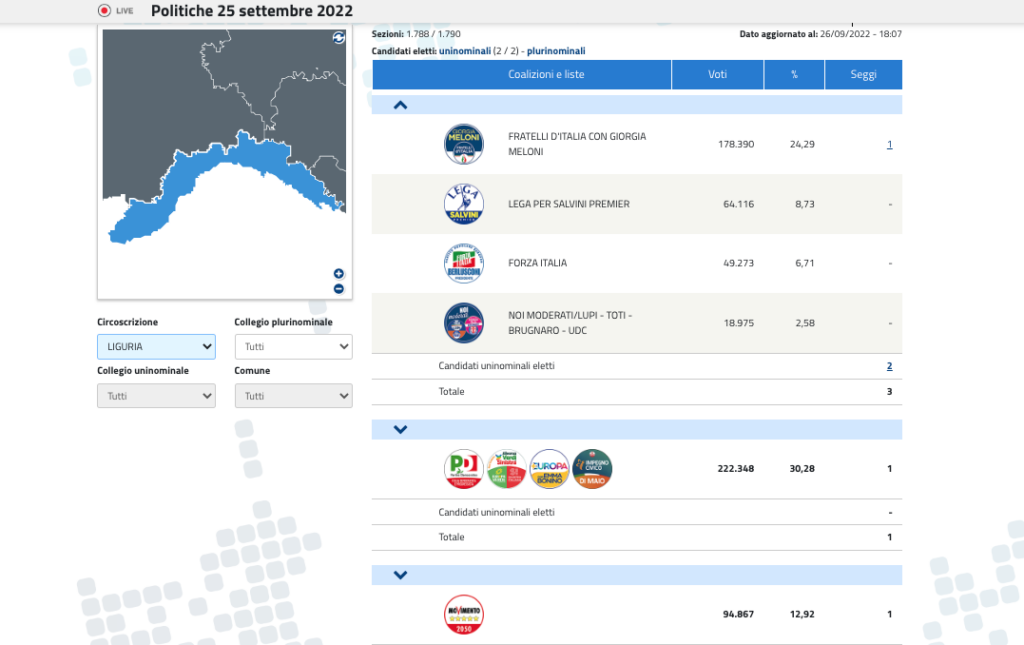Click the Politiche 25 settembre 2022 title

point(252,11)
